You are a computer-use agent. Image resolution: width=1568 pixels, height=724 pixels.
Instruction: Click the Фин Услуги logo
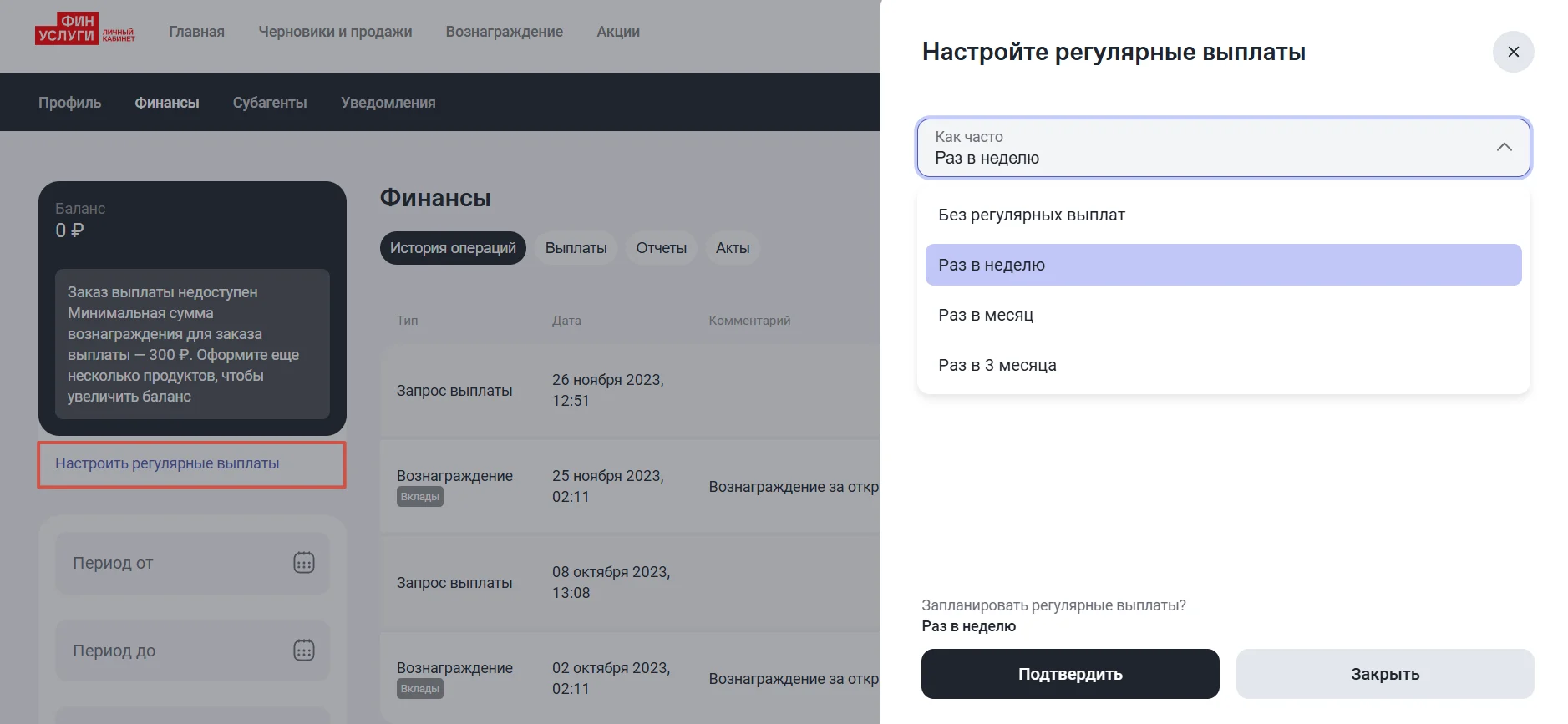coord(84,28)
